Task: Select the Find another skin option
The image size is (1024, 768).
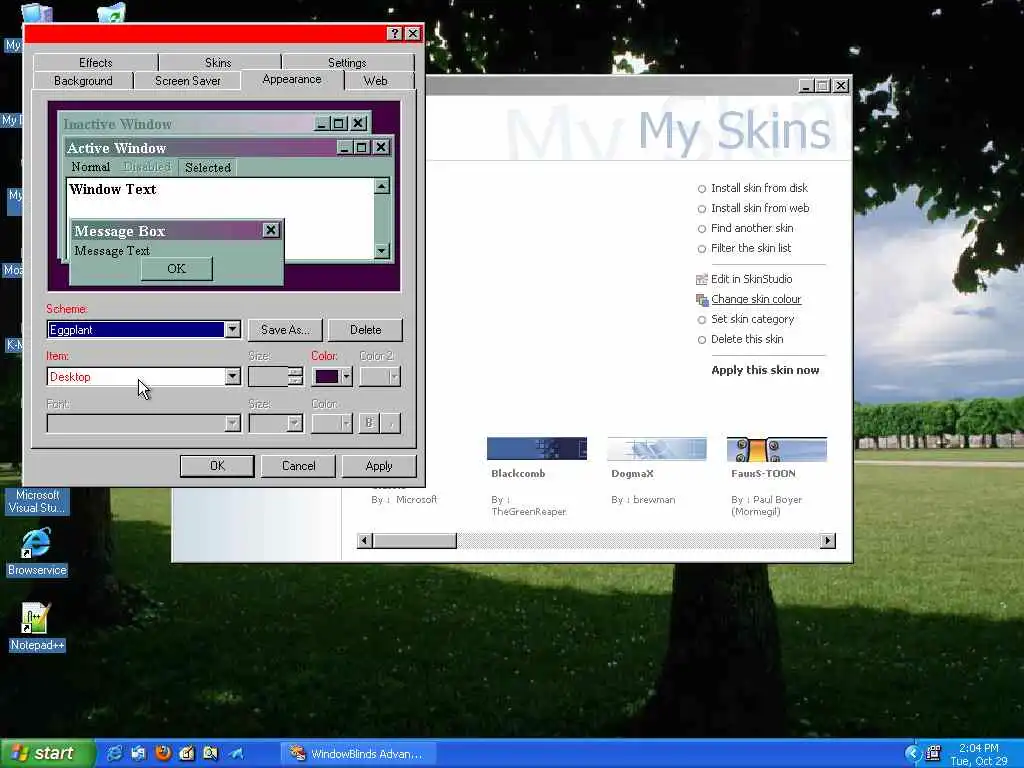Action: 745,228
